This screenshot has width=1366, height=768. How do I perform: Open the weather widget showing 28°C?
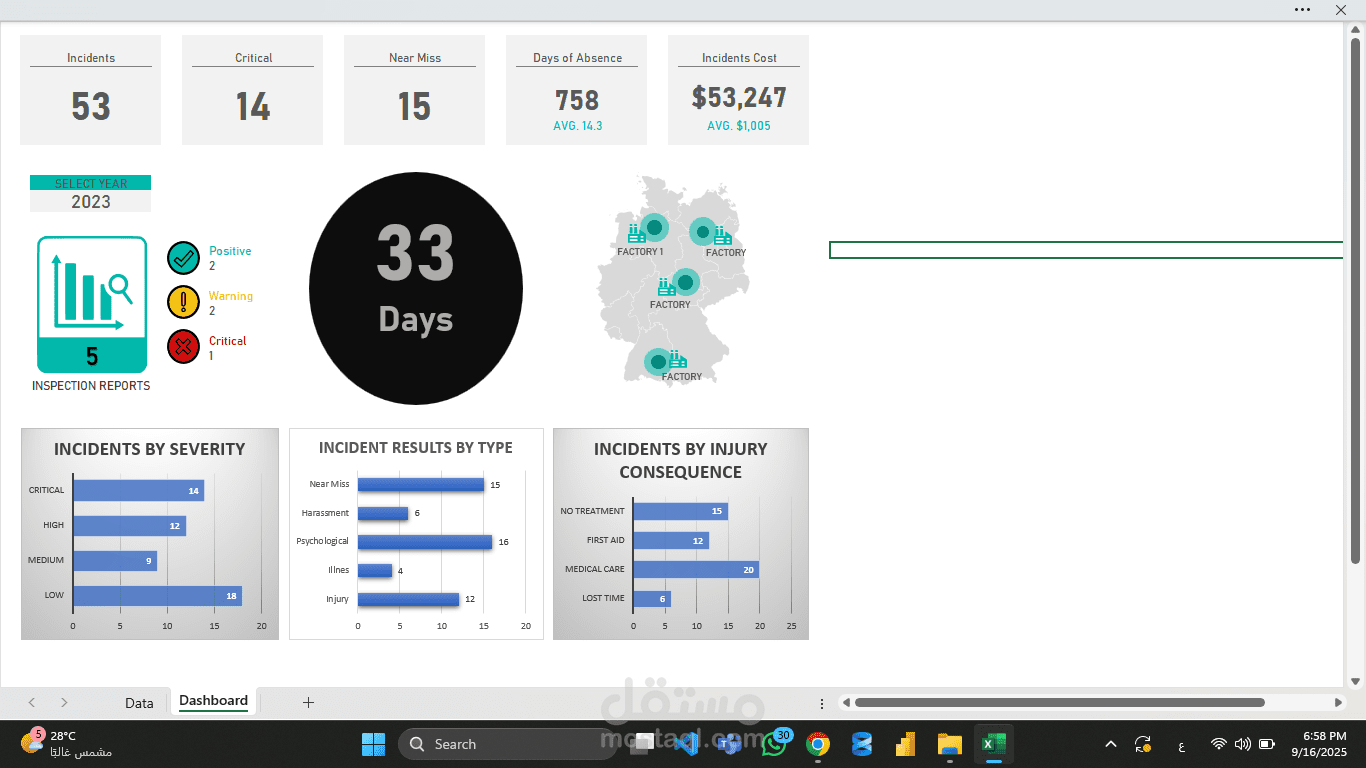(x=66, y=743)
